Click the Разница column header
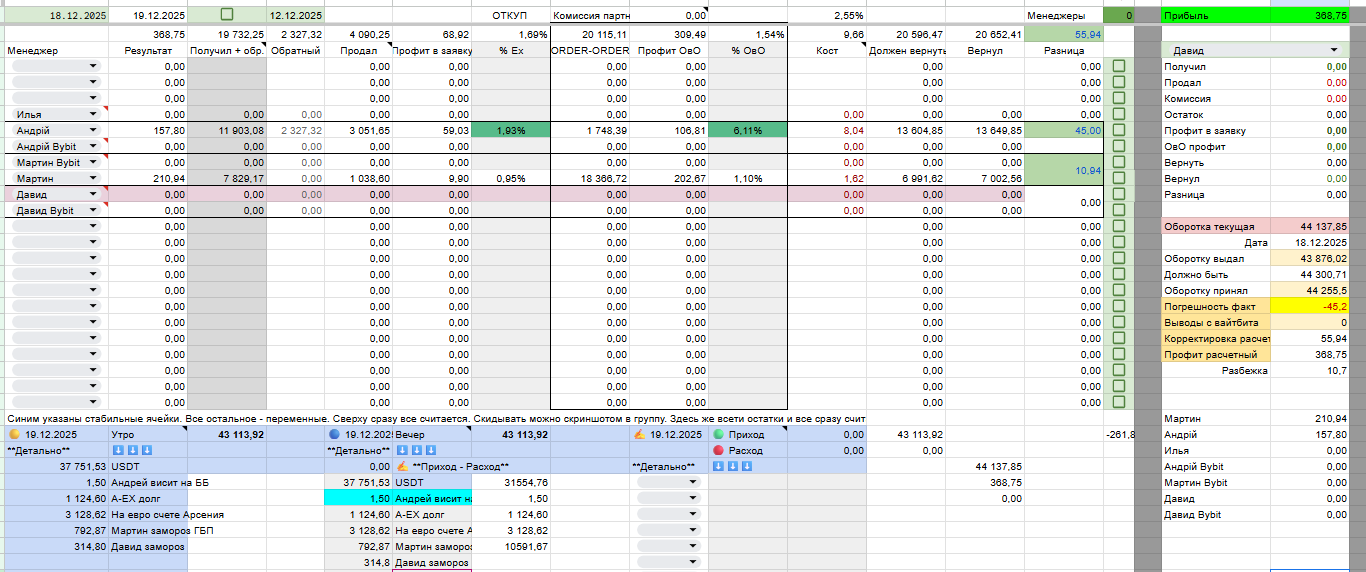Image resolution: width=1366 pixels, height=572 pixels. 1064,50
